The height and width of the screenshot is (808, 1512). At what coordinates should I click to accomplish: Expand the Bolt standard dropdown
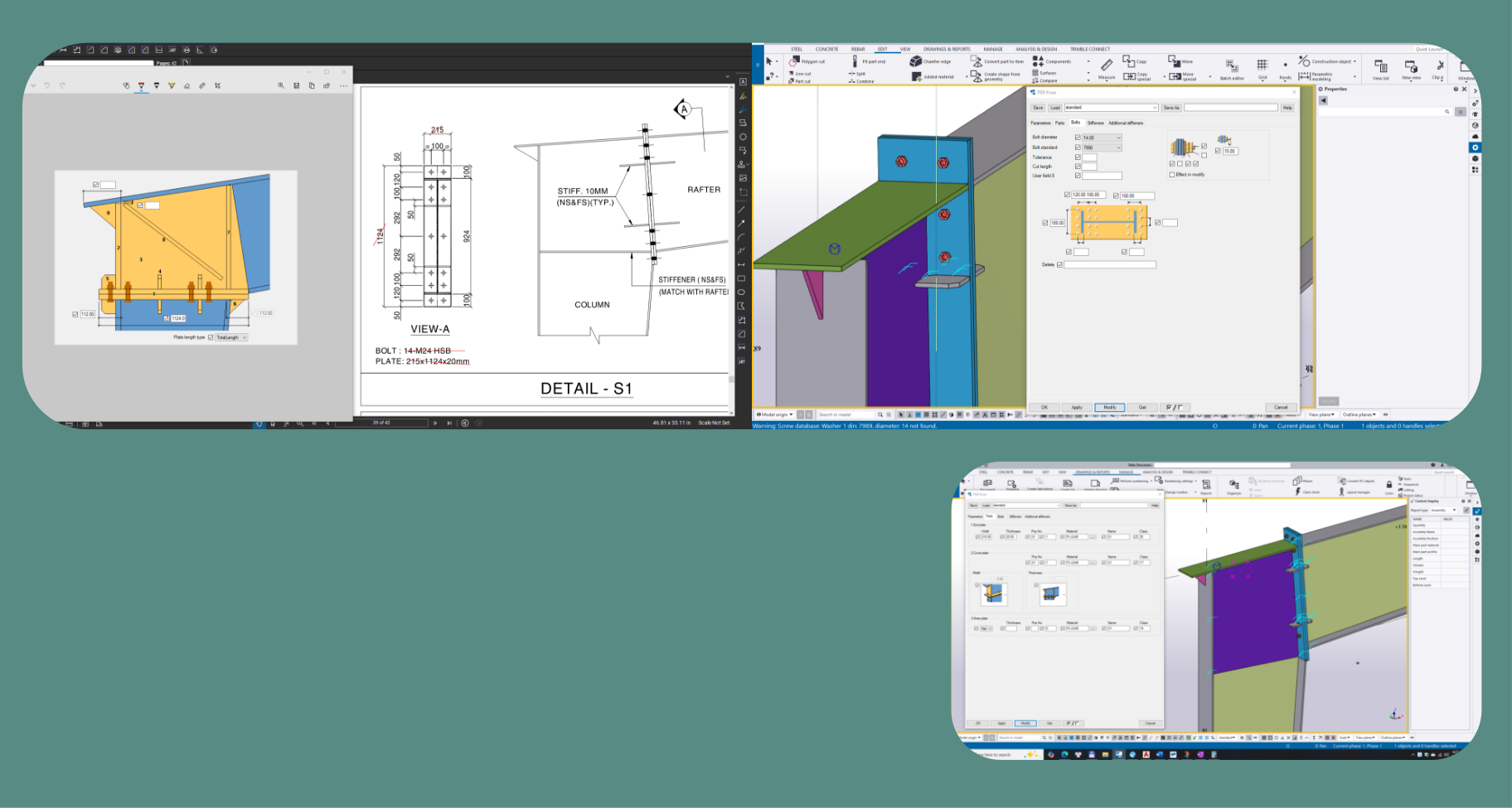(x=1118, y=148)
